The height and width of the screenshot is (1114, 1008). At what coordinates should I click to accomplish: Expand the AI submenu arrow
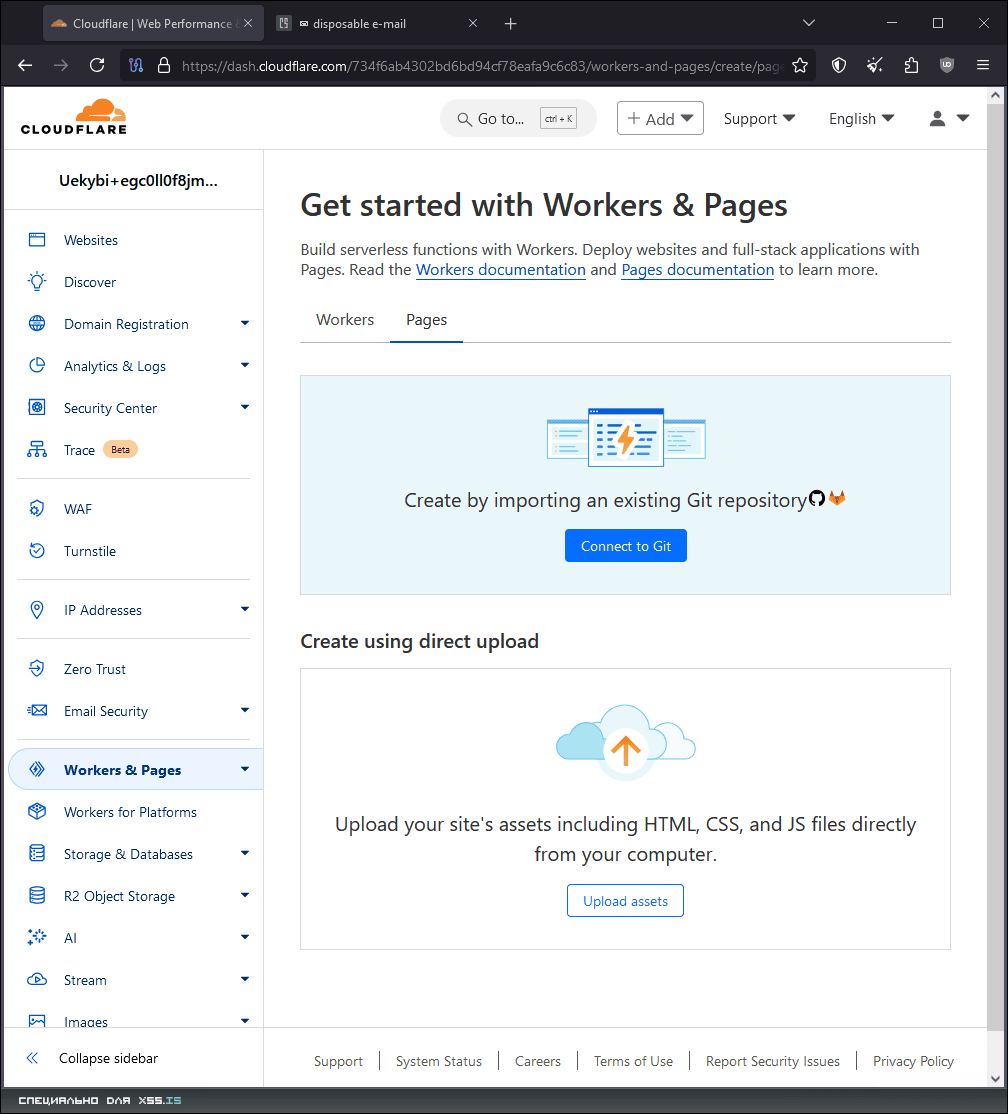(245, 936)
